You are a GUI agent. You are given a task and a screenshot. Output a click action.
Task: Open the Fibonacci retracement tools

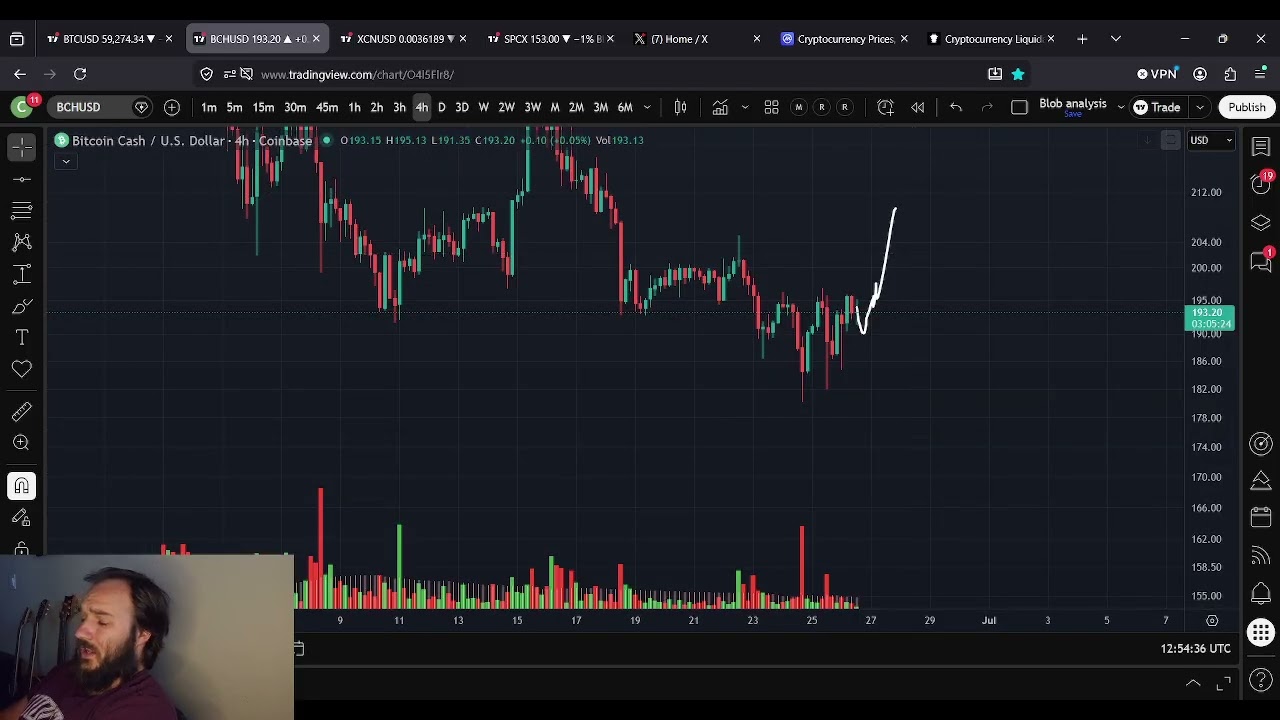click(22, 210)
